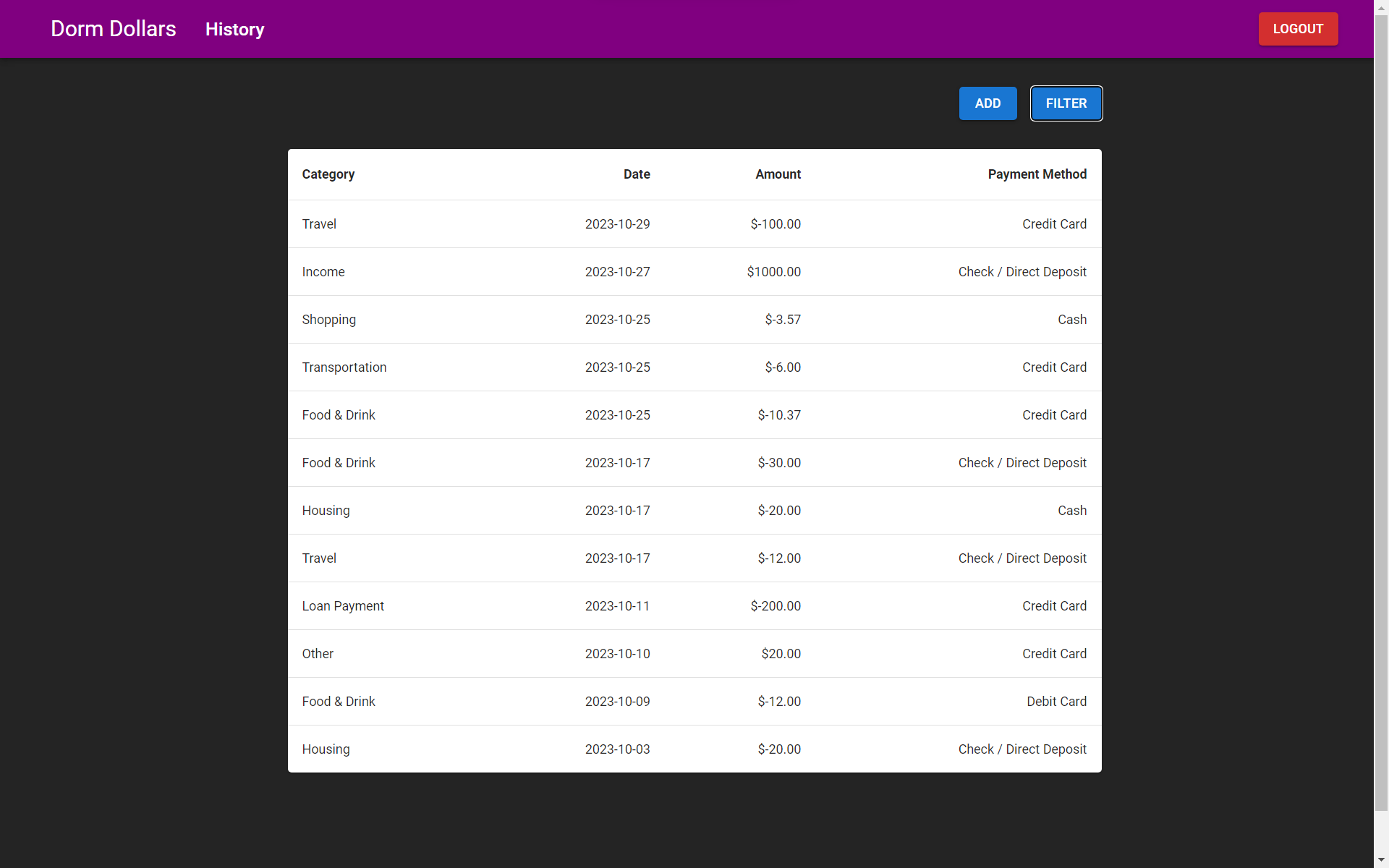This screenshot has height=868, width=1389.
Task: Select Housing row dated 2023-10-03
Action: click(694, 749)
